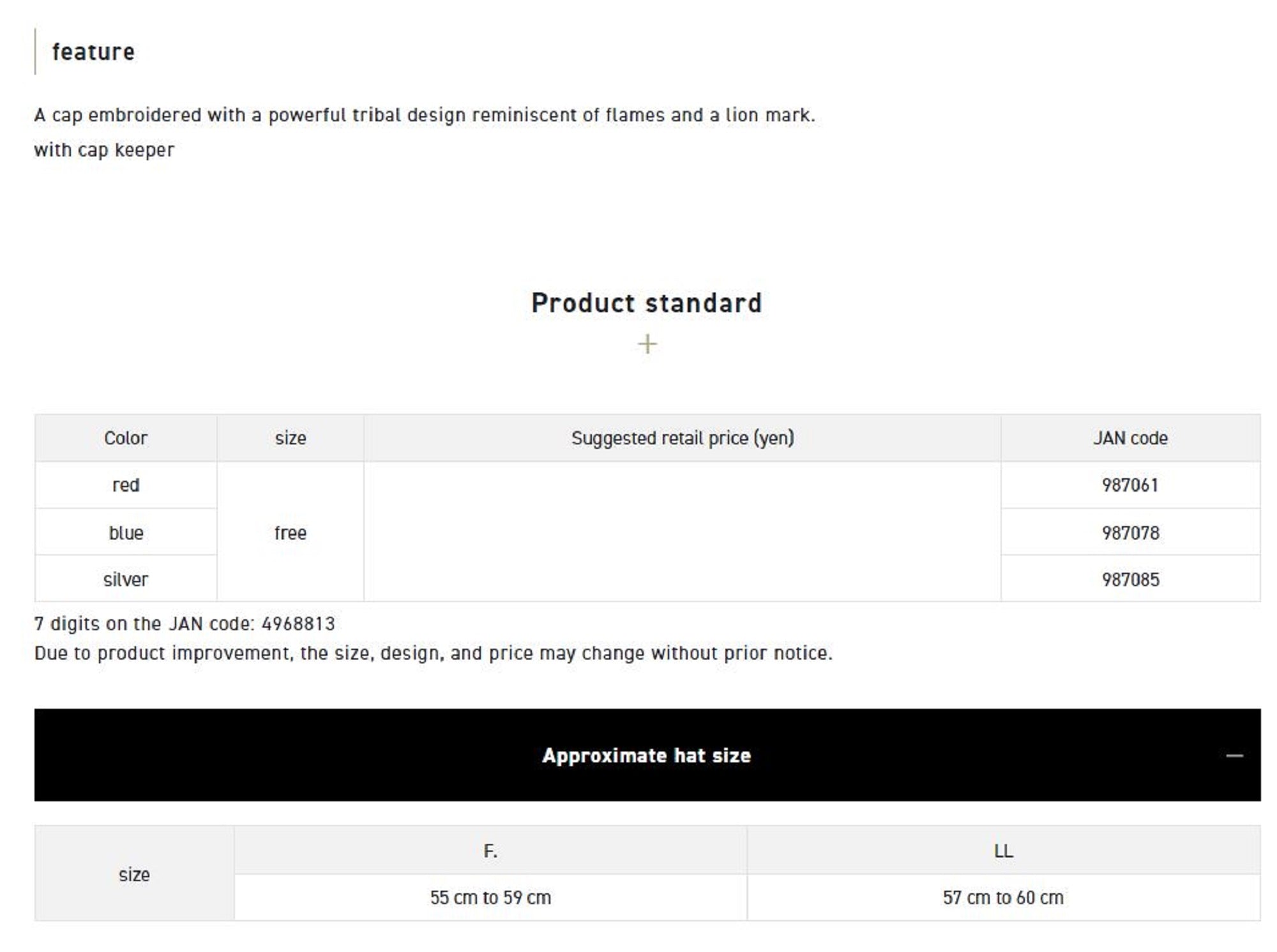
Task: Click JAN code 987085
Action: [1130, 579]
